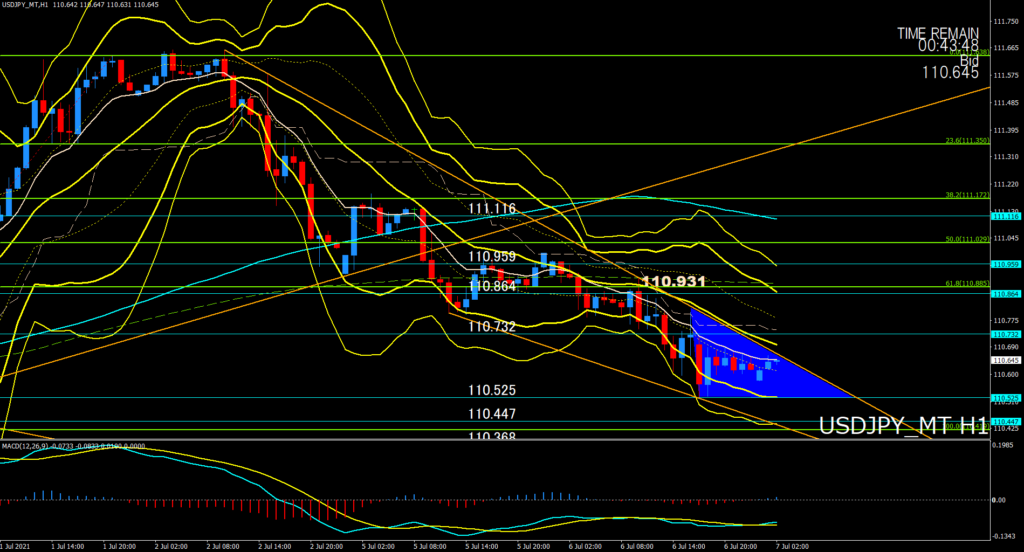Click the white 110.447 label inside the chart
This screenshot has width=1024, height=552.
point(492,414)
